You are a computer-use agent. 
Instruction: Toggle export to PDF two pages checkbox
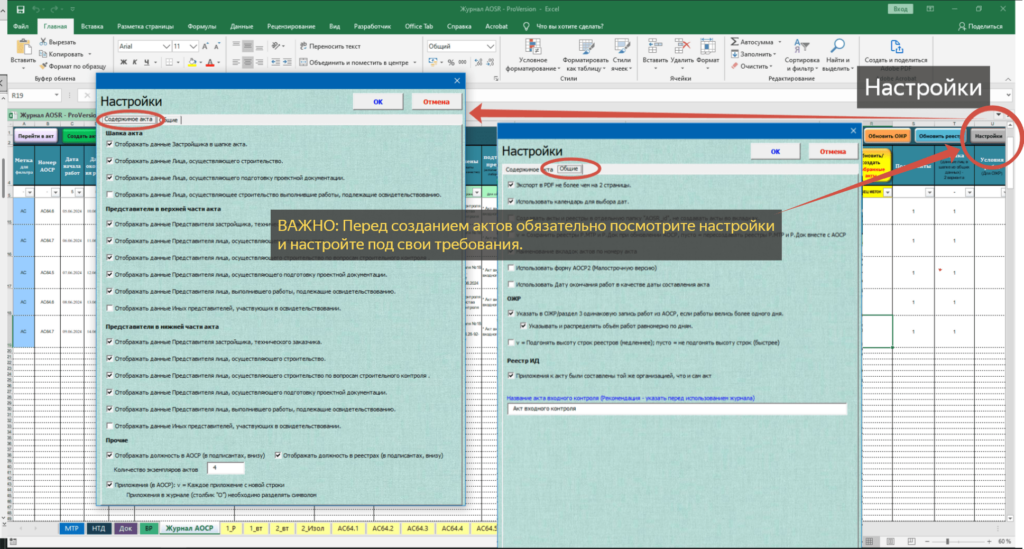tap(511, 185)
